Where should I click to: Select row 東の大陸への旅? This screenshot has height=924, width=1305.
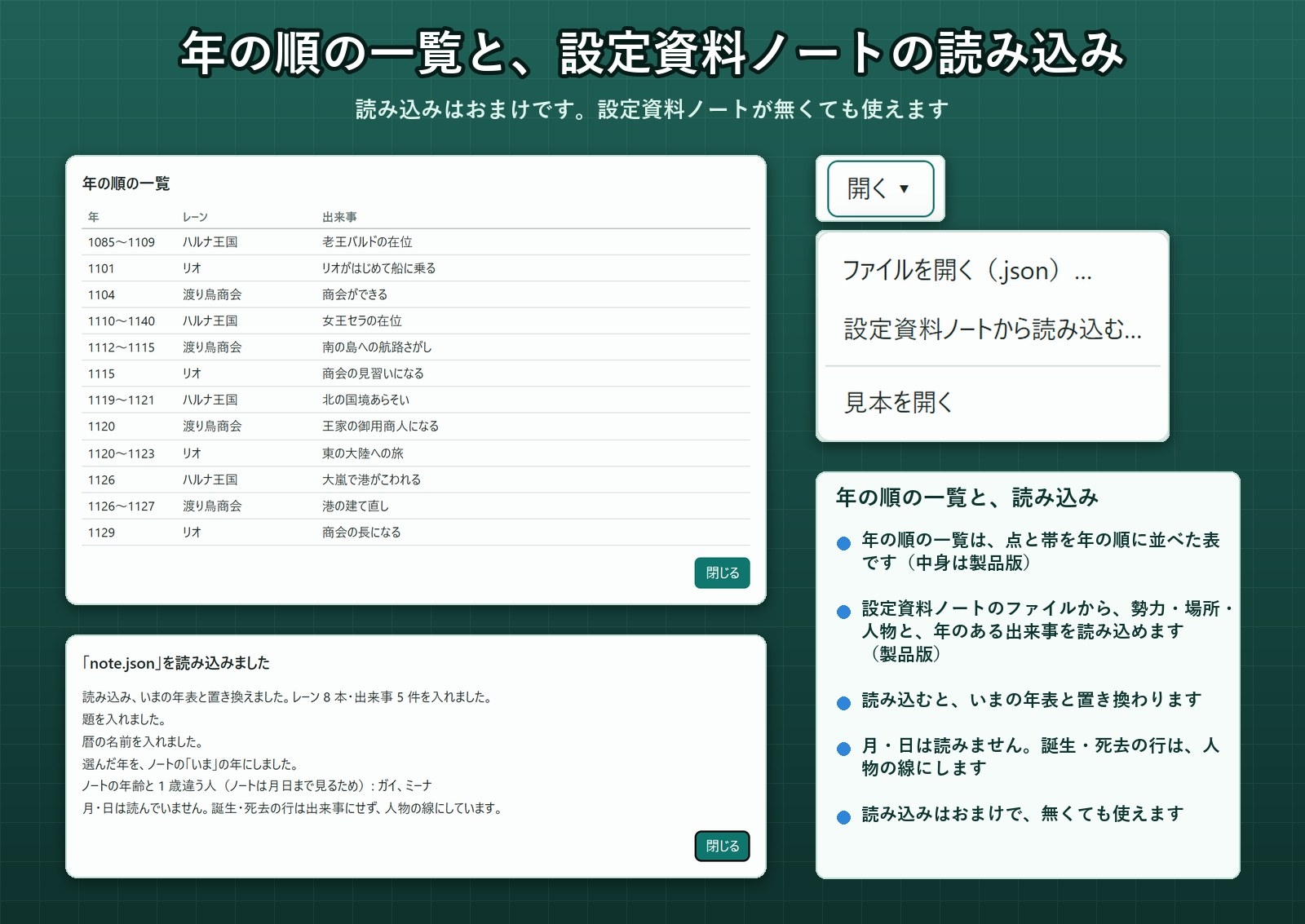coord(416,453)
